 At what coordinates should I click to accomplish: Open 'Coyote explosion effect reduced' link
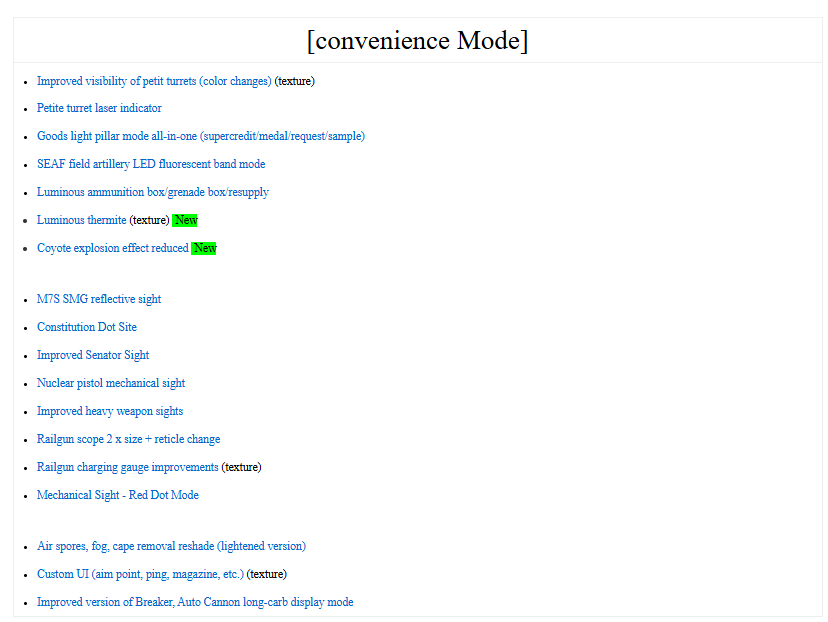point(112,248)
